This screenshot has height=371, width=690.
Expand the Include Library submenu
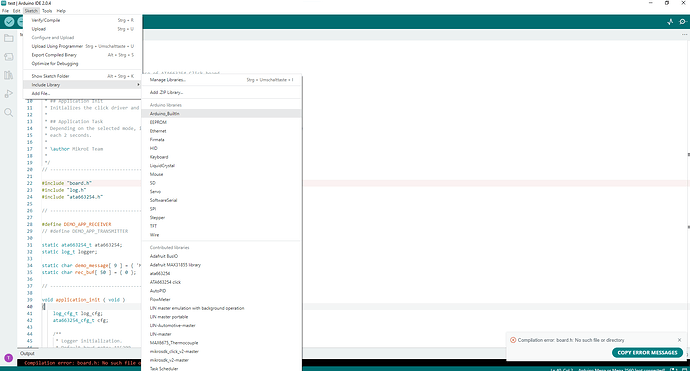coord(82,84)
